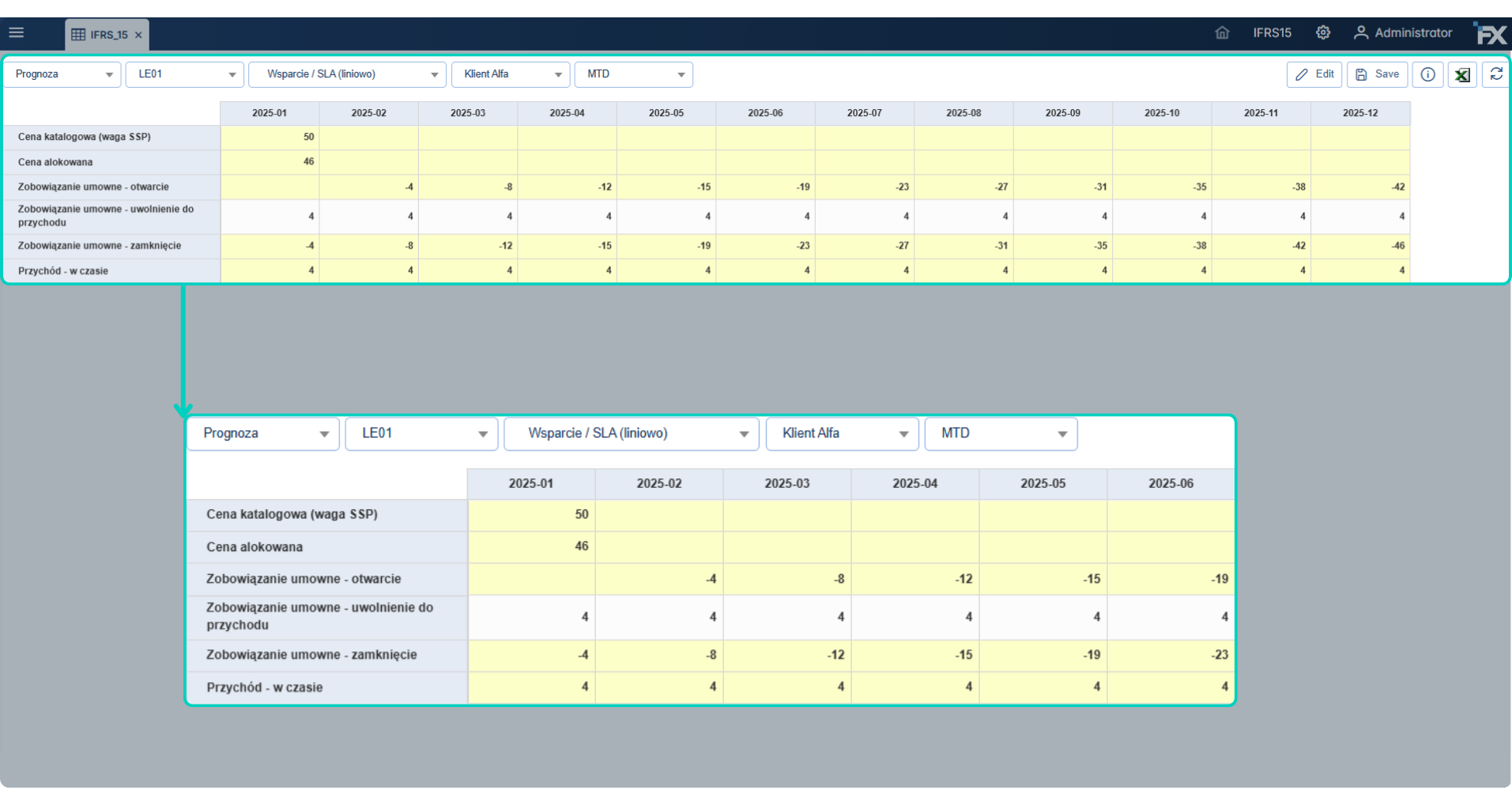Expand the Klient Alfa dropdown in top toolbar
This screenshot has height=805, width=1512.
(x=511, y=74)
